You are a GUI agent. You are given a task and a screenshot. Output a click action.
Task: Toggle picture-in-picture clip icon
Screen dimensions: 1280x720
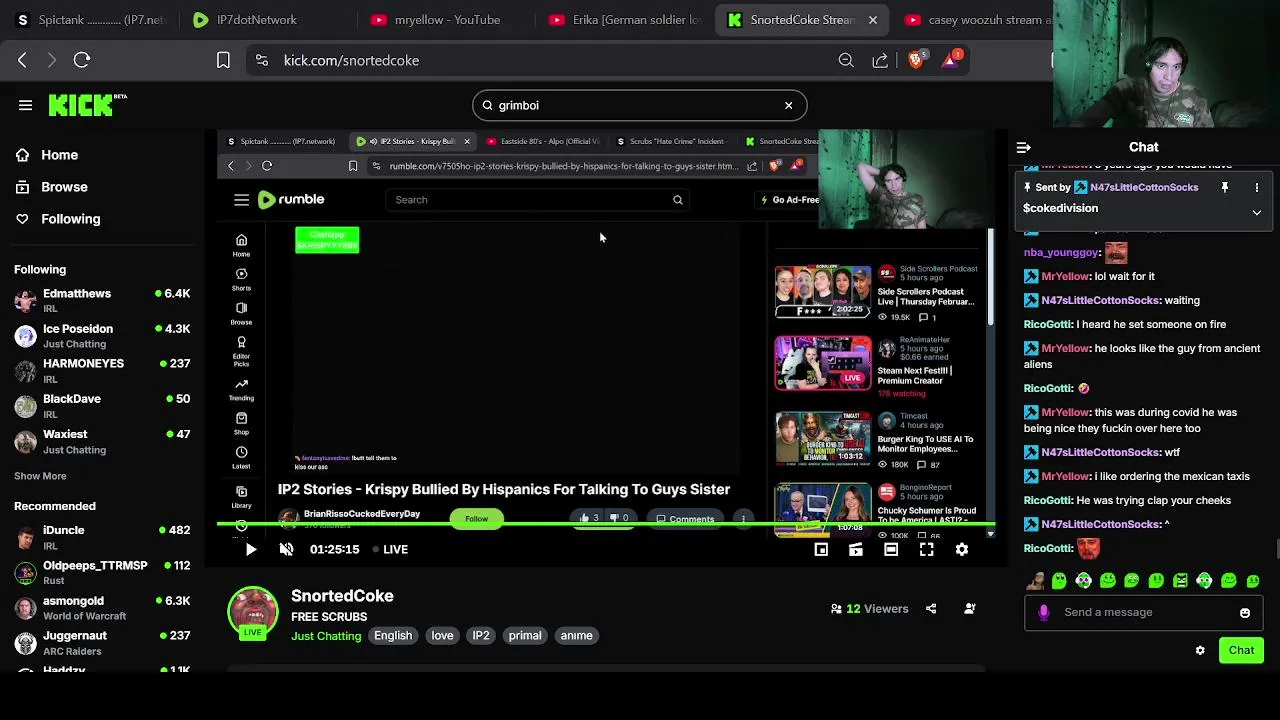(856, 549)
